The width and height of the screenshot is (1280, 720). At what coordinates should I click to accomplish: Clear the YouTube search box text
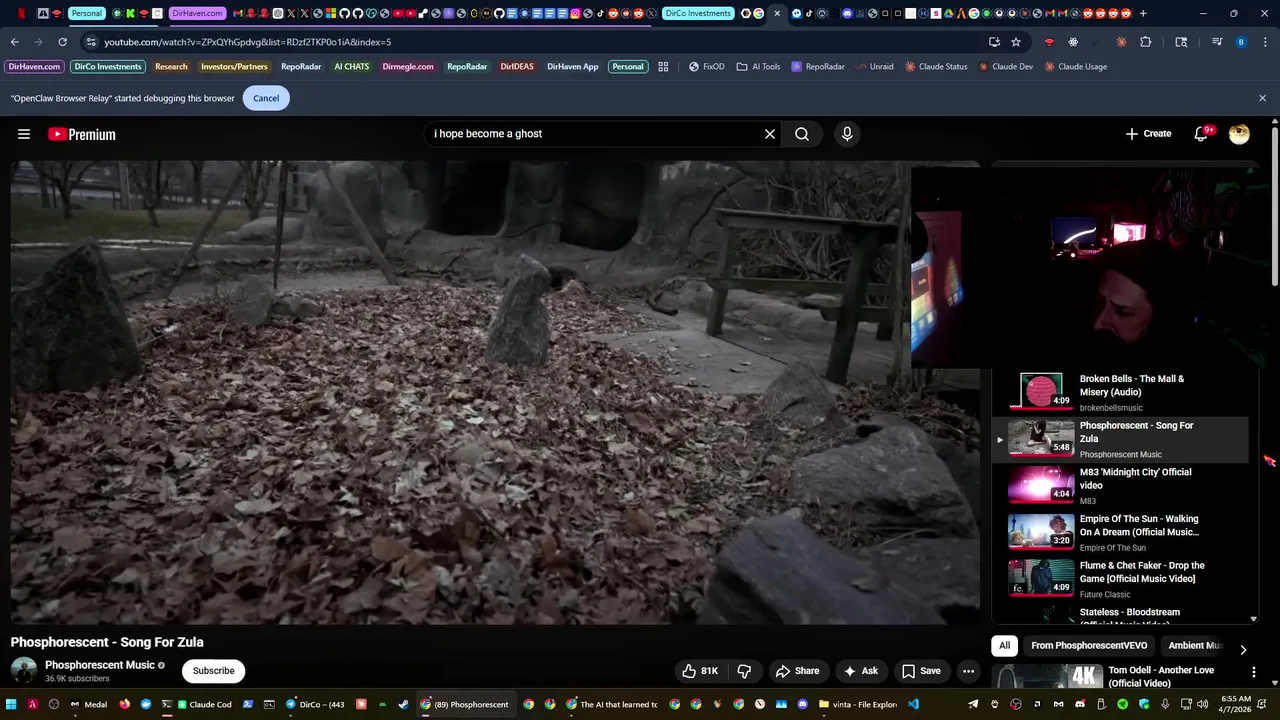pyautogui.click(x=770, y=134)
